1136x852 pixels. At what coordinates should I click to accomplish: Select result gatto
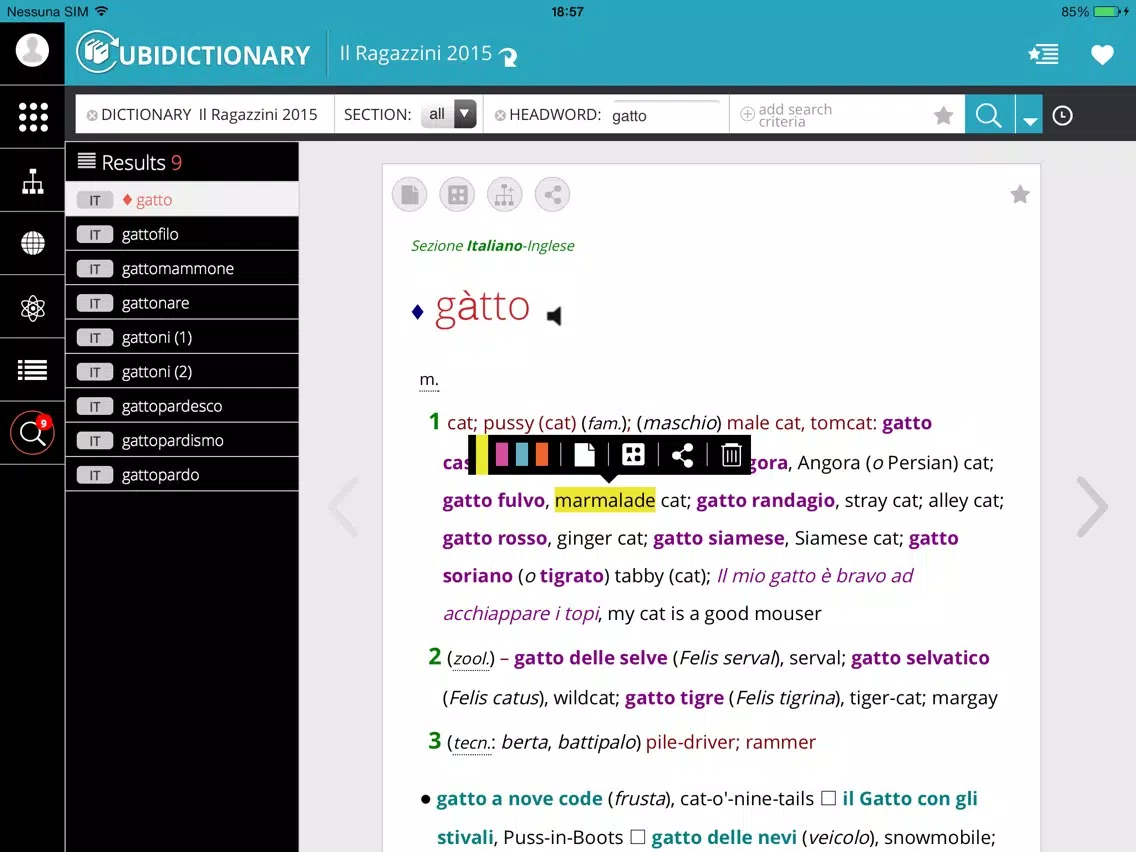point(182,199)
